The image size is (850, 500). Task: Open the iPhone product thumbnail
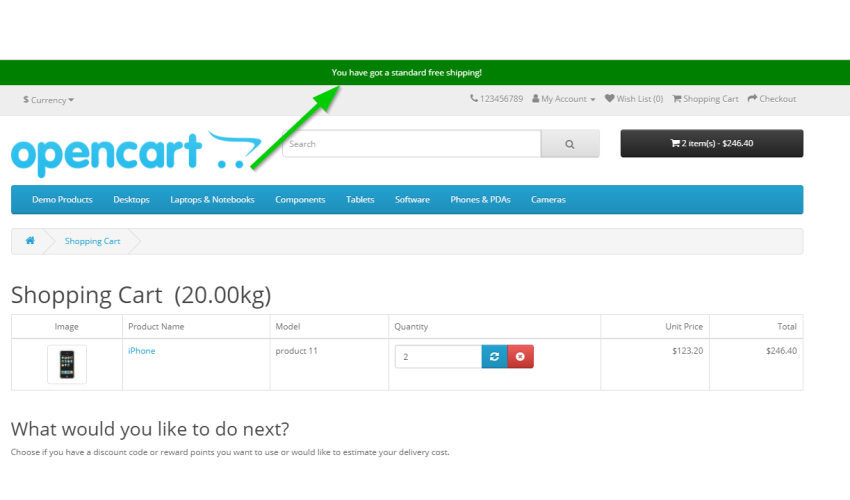[x=67, y=364]
